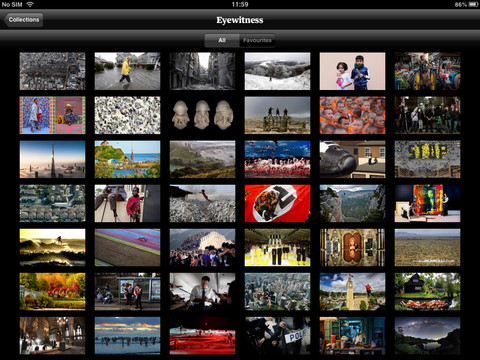Switch to the Favourites tab

click(257, 40)
